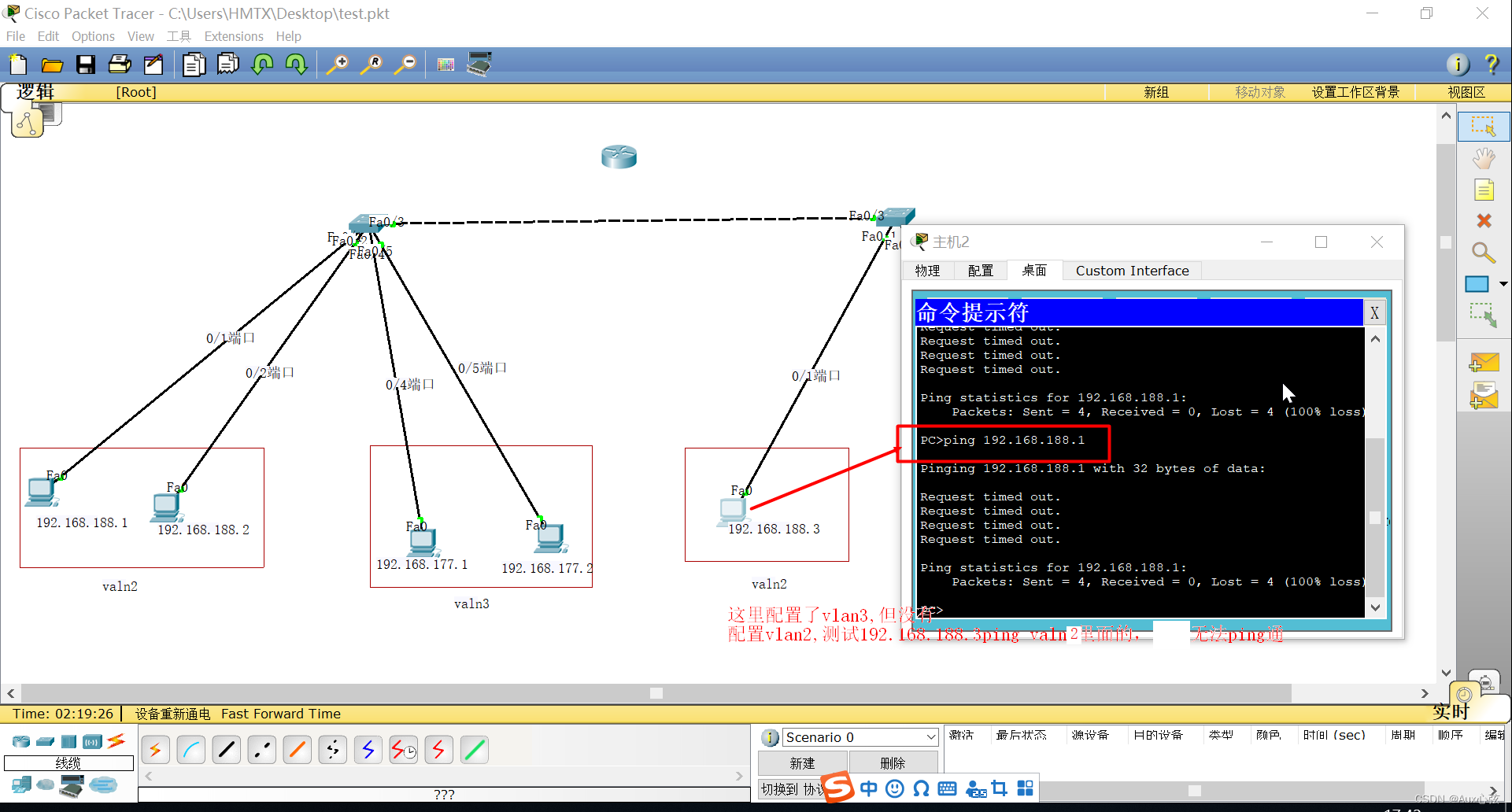Open the drawing palette icon
The height and width of the screenshot is (812, 1512).
pos(445,65)
